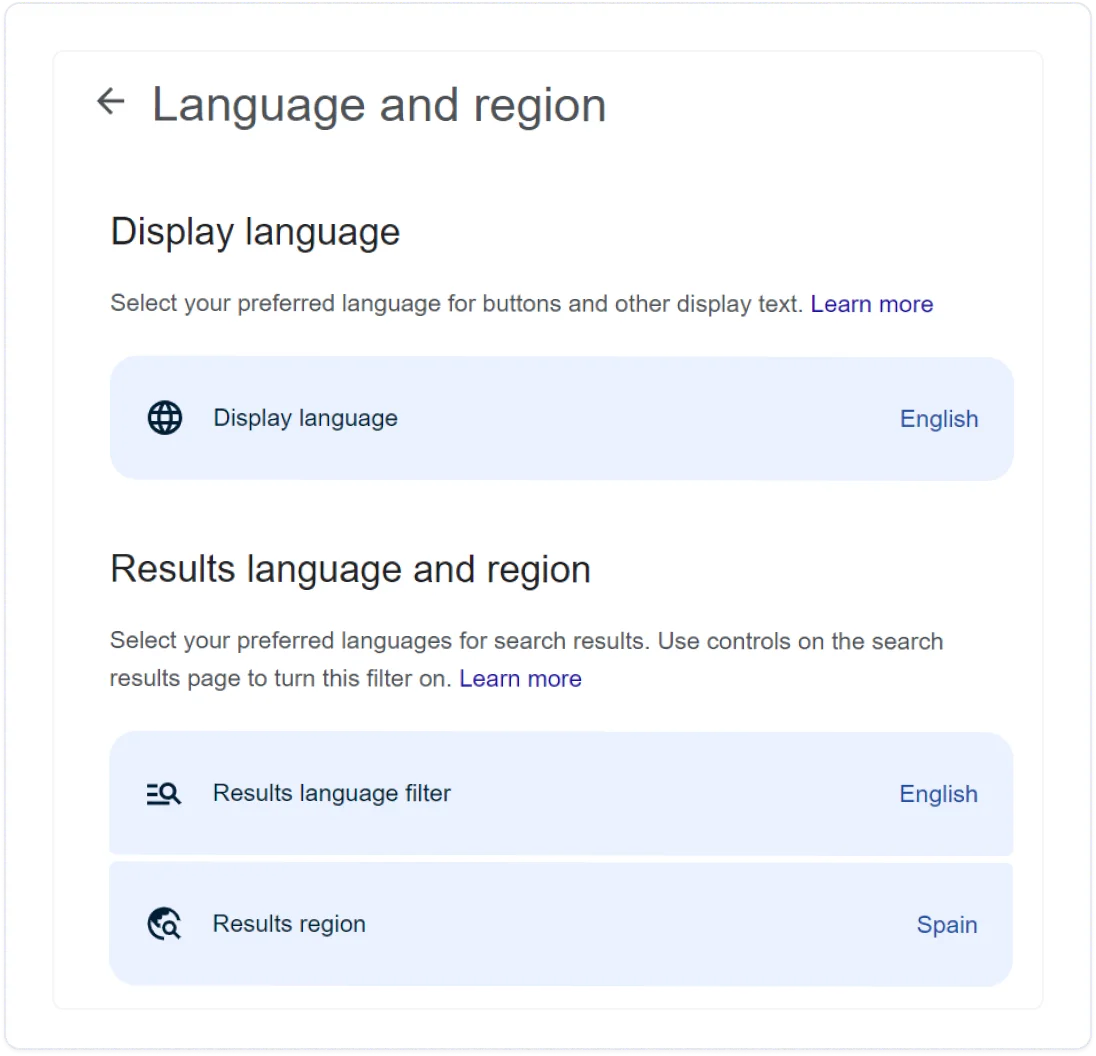This screenshot has height=1056, width=1096.
Task: Open the Results language filter setting row
Action: (x=561, y=793)
